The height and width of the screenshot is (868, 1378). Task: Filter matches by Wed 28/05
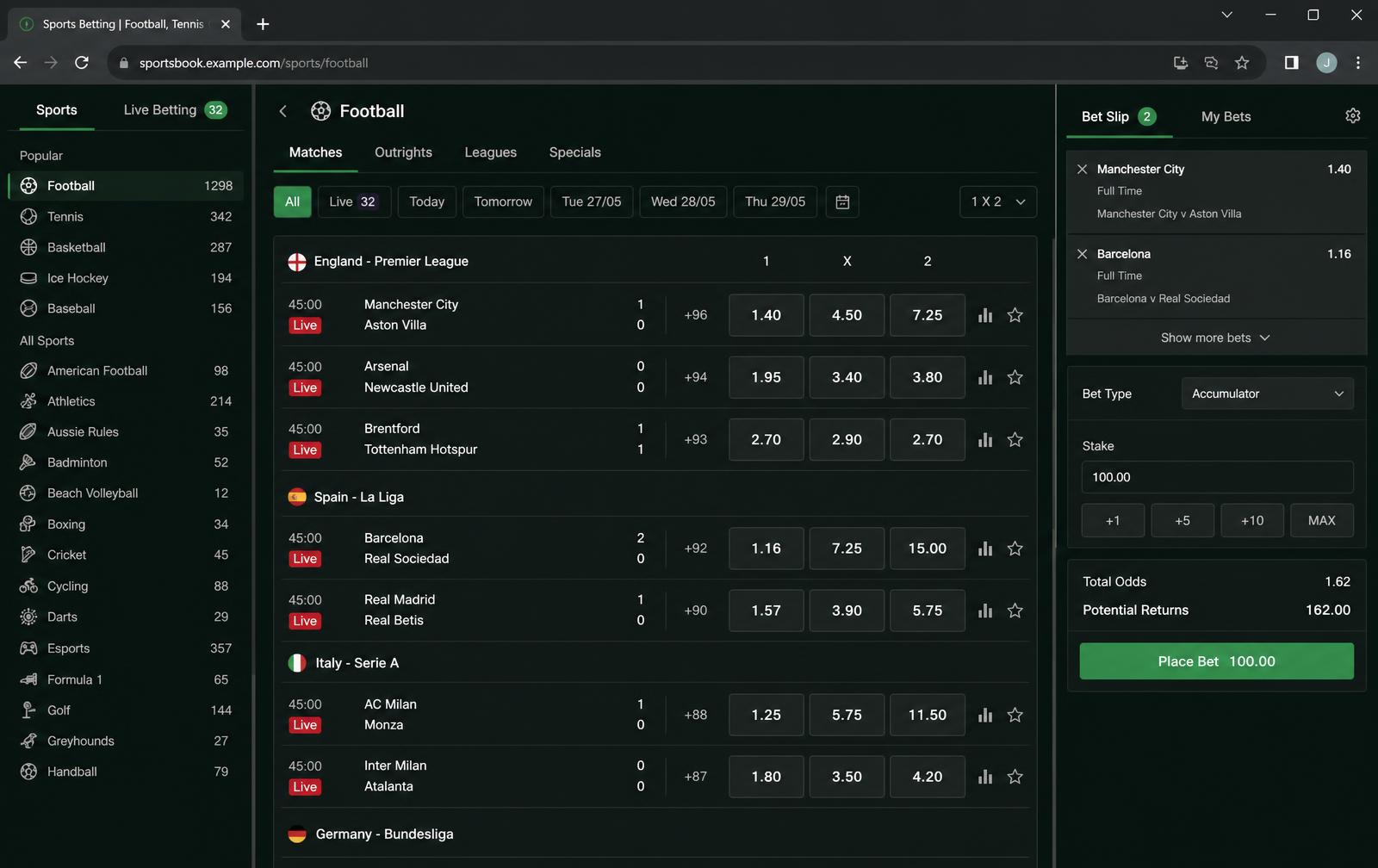point(683,201)
